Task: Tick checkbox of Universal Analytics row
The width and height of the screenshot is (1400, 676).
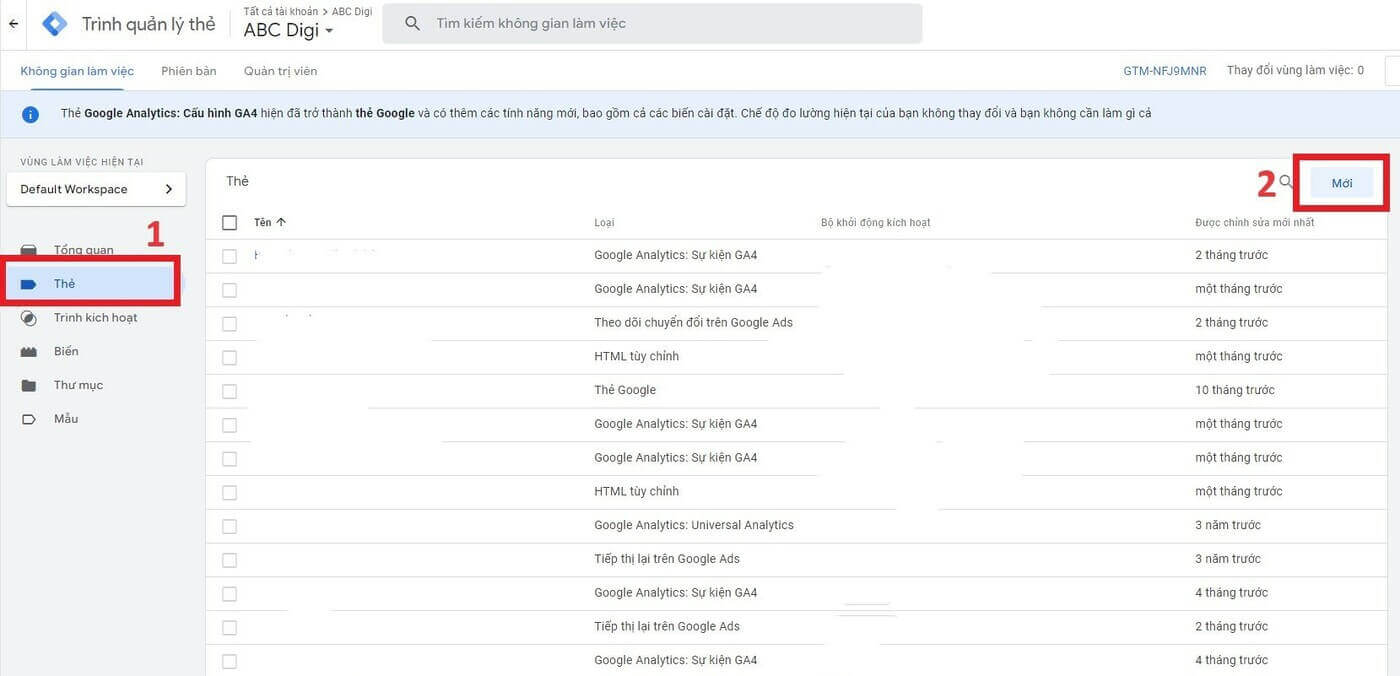Action: 230,526
